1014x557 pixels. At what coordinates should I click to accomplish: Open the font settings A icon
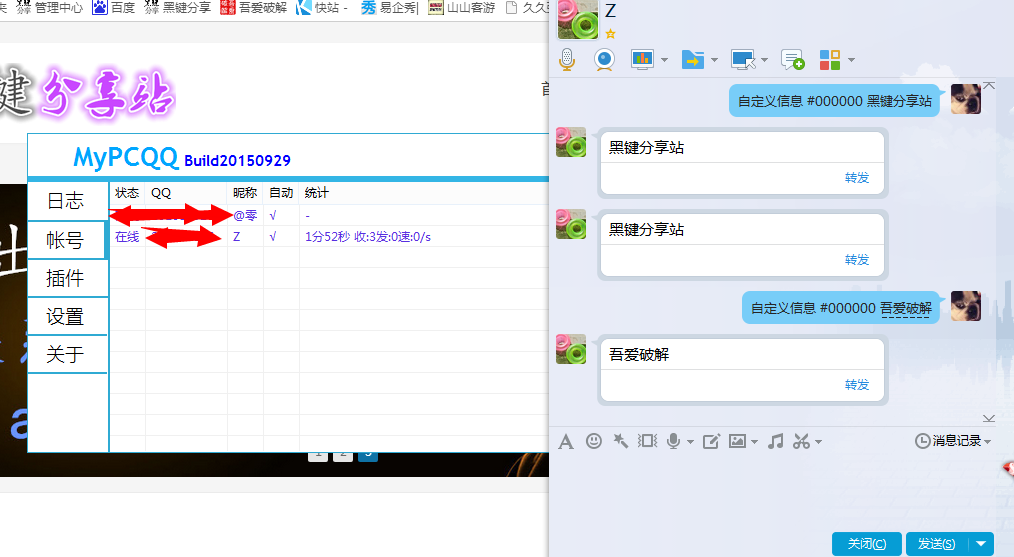[x=566, y=441]
